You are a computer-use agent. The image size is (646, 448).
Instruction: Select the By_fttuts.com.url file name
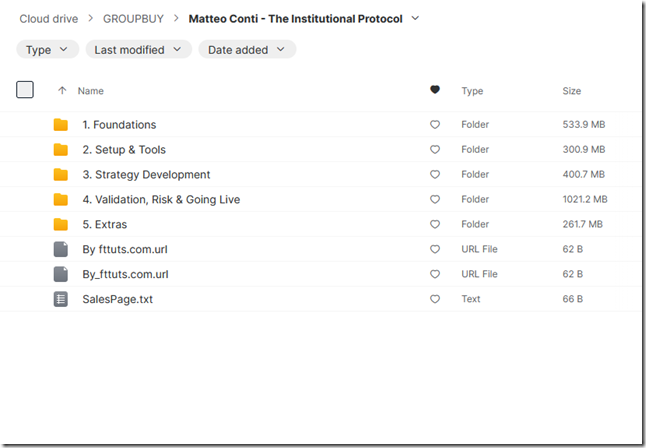(x=125, y=274)
